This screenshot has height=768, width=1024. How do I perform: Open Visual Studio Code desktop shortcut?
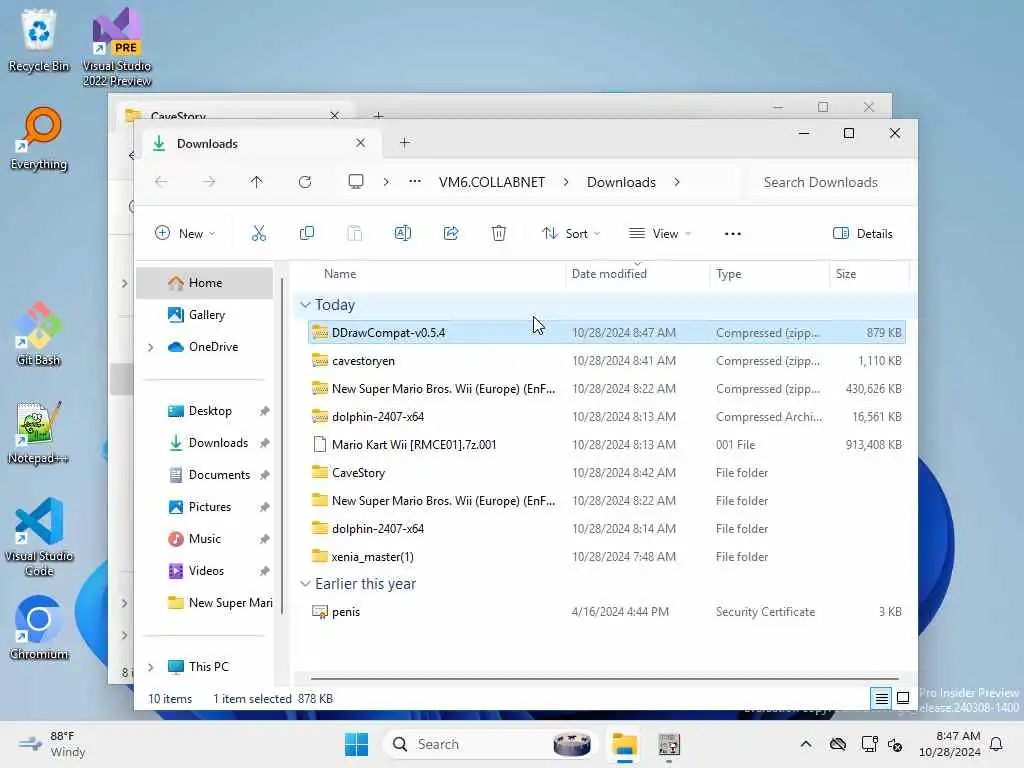click(39, 537)
